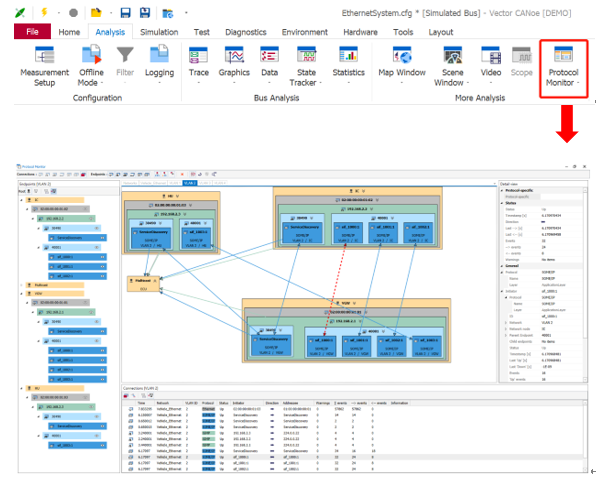Click the Offline Mode icon
Image resolution: width=596 pixels, height=482 pixels.
pos(92,54)
